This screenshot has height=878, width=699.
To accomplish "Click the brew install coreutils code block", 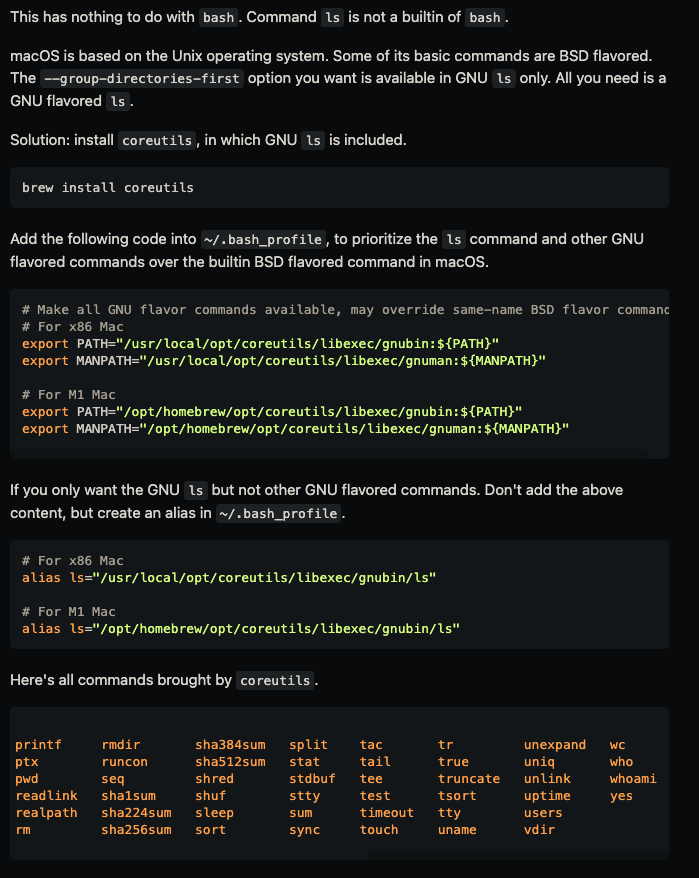I will pos(108,188).
